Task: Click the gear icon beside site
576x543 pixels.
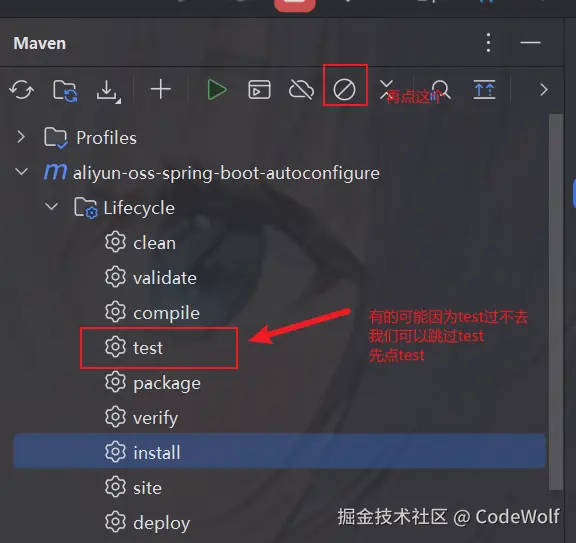Action: click(x=115, y=487)
